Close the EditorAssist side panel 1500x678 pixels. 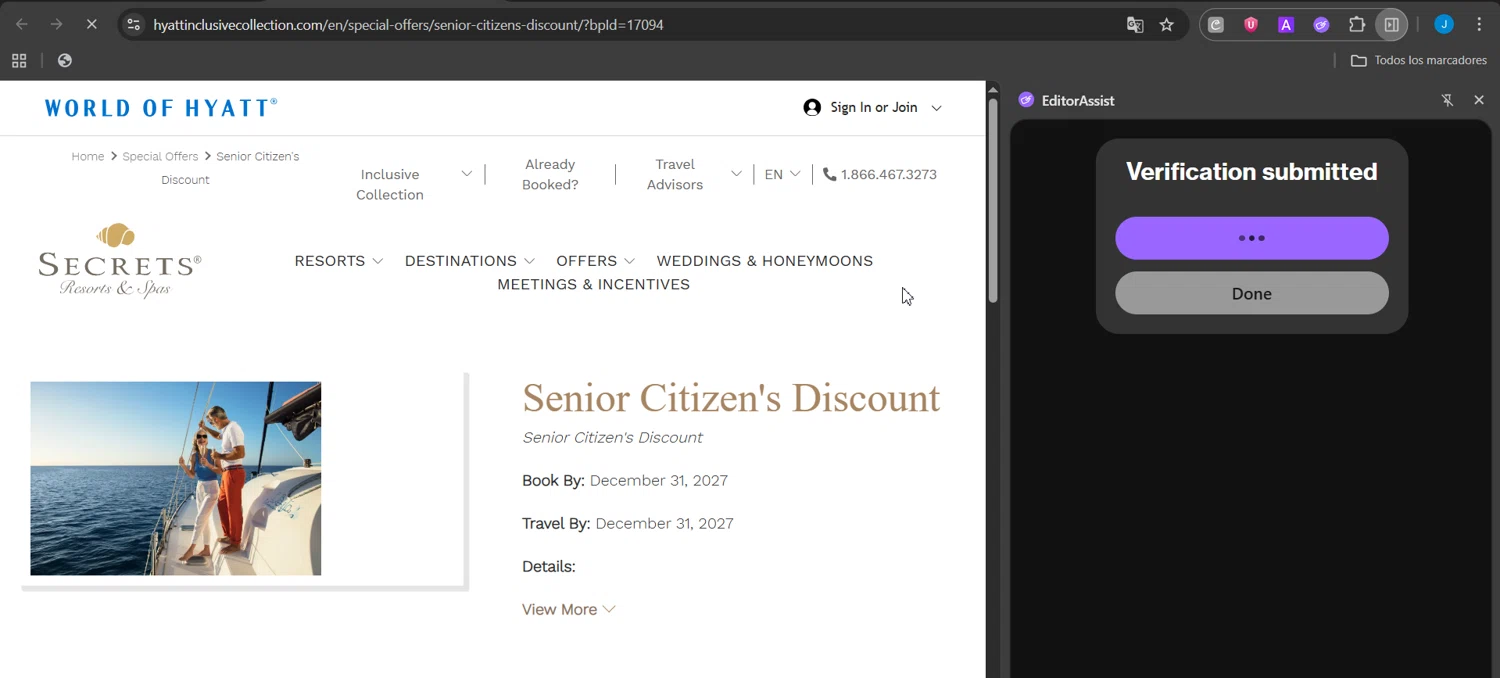click(x=1479, y=100)
